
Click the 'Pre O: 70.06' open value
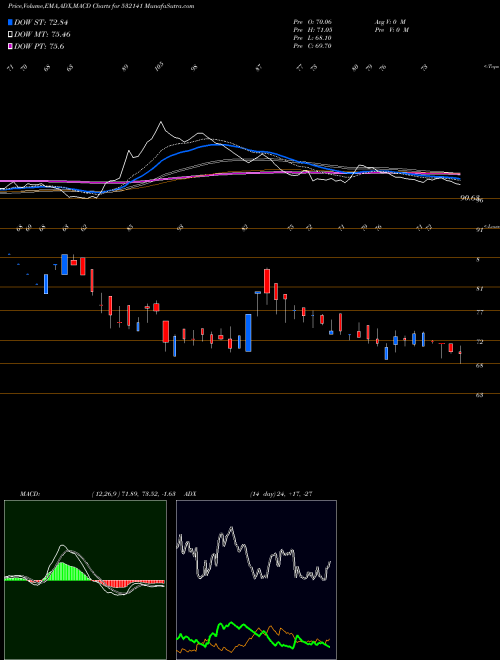point(313,21)
